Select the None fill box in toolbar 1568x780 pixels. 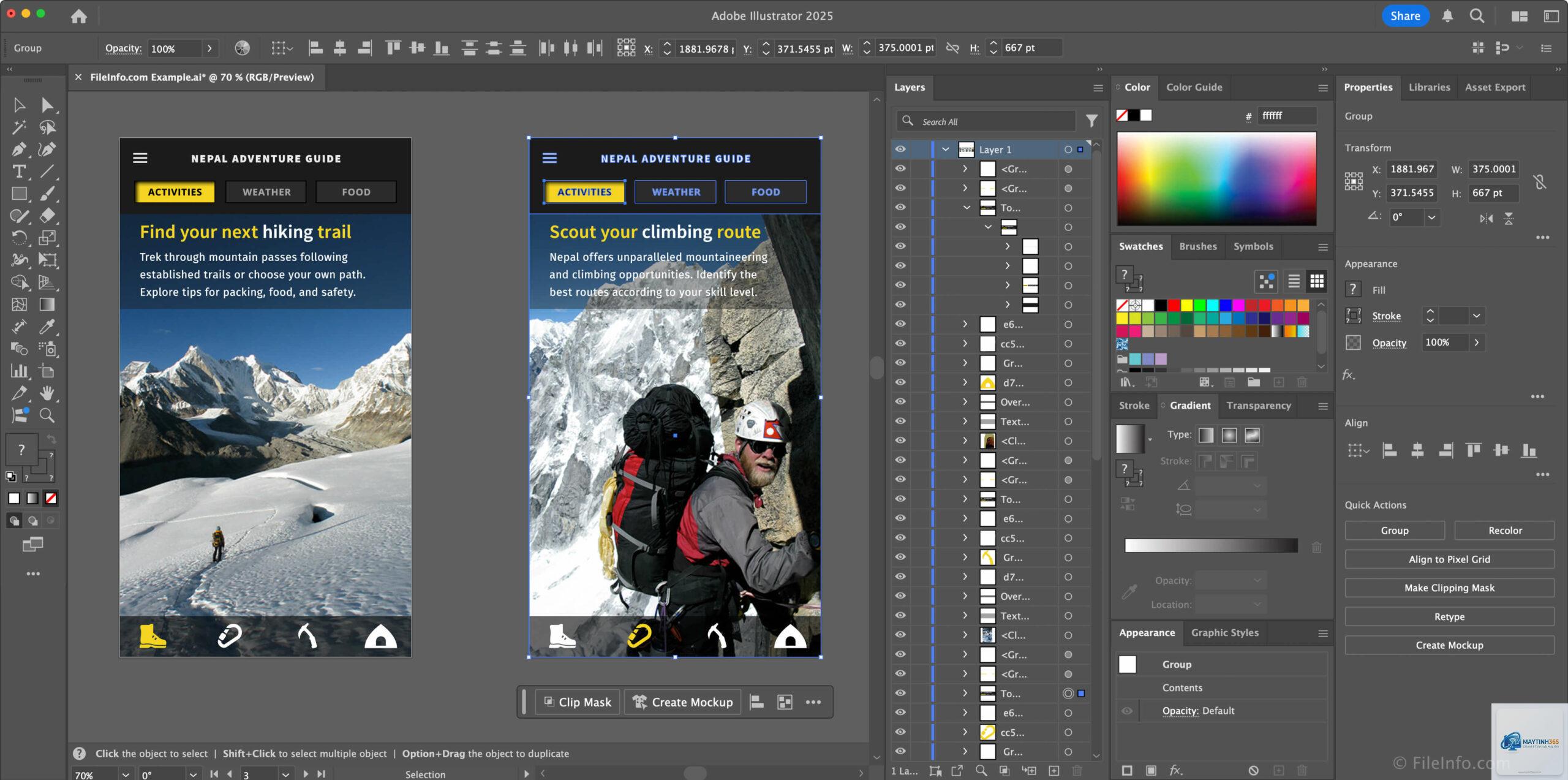point(51,498)
